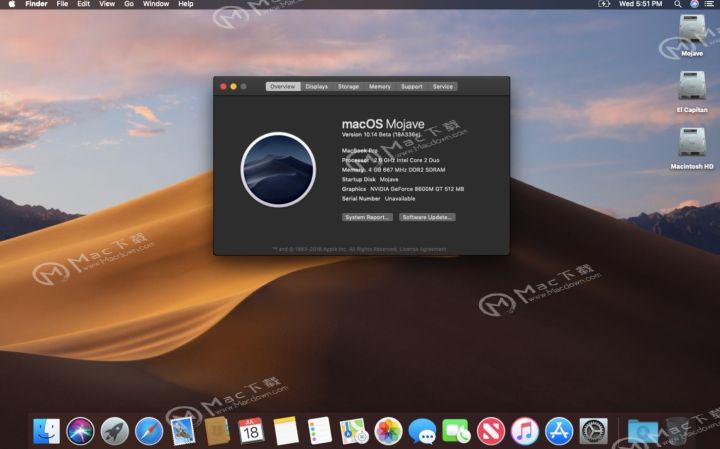Click the macOS Mojave title text
The height and width of the screenshot is (449, 720).
(x=383, y=124)
